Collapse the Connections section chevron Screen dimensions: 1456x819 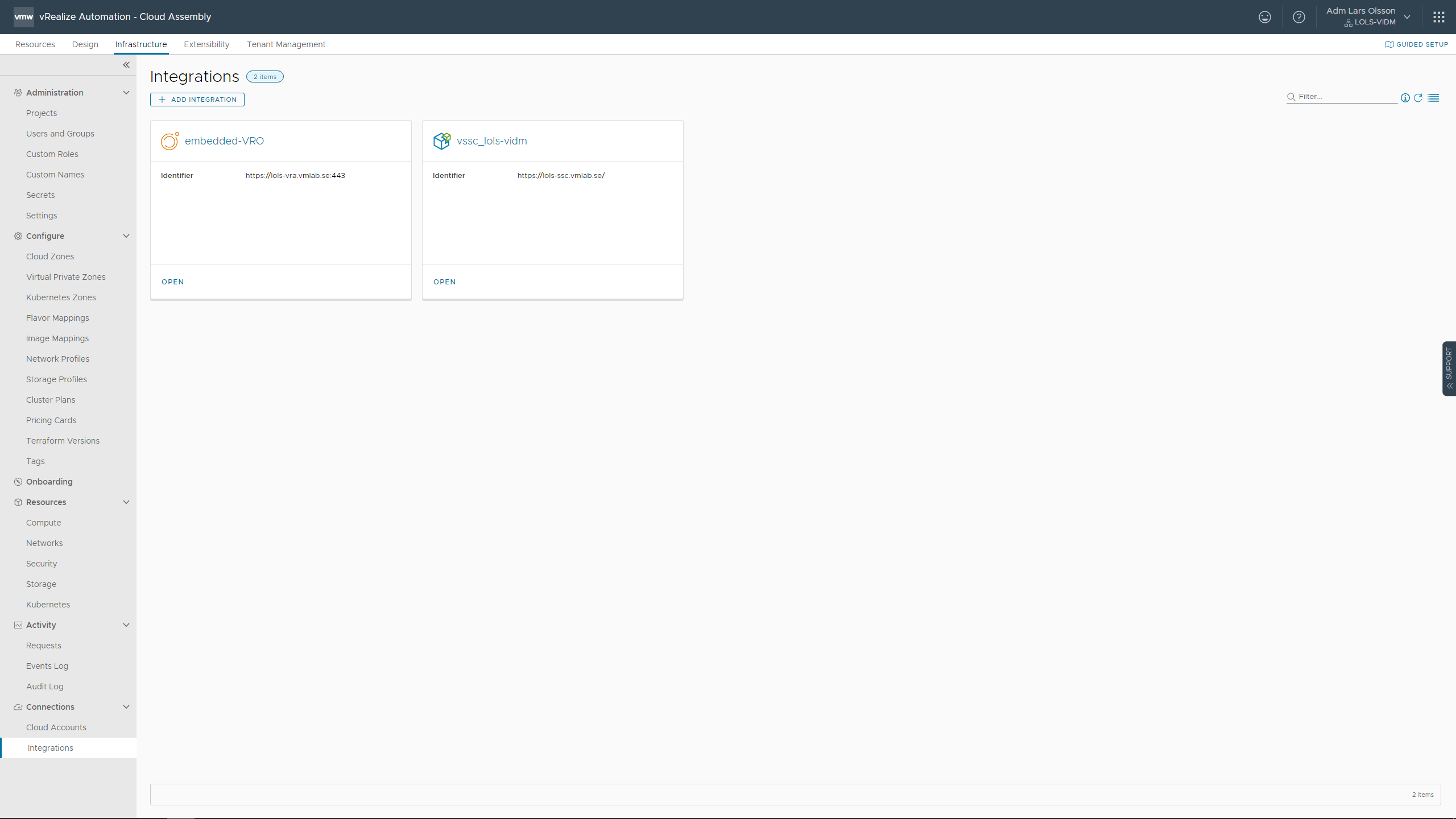(126, 707)
